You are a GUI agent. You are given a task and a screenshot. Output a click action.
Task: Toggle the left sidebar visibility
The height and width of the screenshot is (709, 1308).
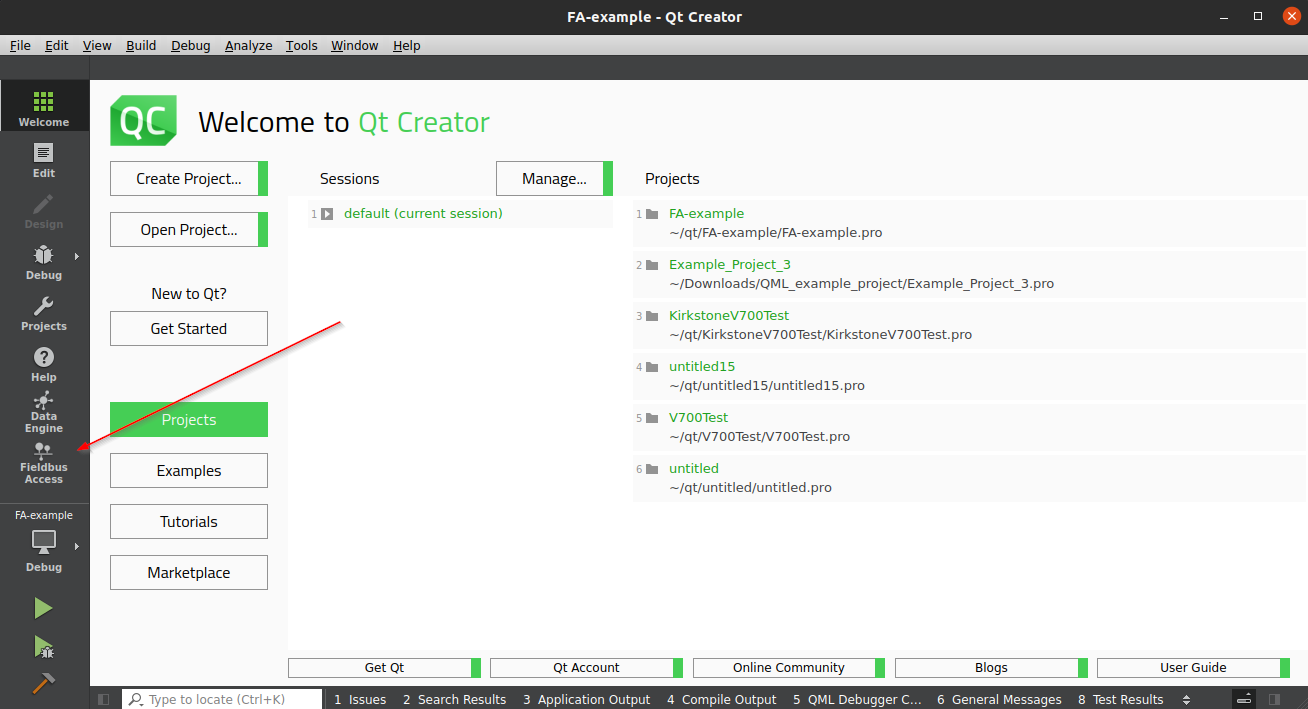coord(104,698)
